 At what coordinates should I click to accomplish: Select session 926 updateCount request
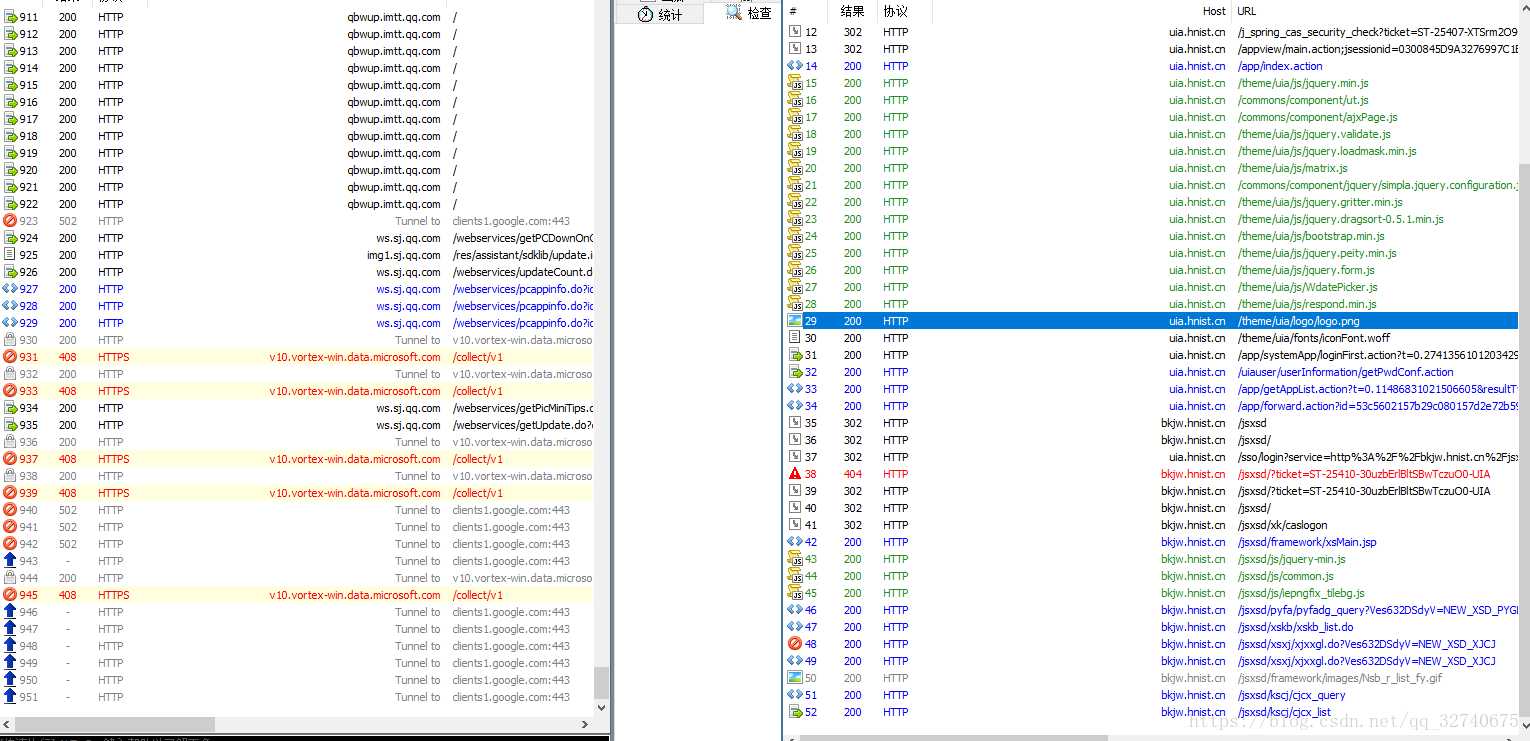tap(297, 272)
